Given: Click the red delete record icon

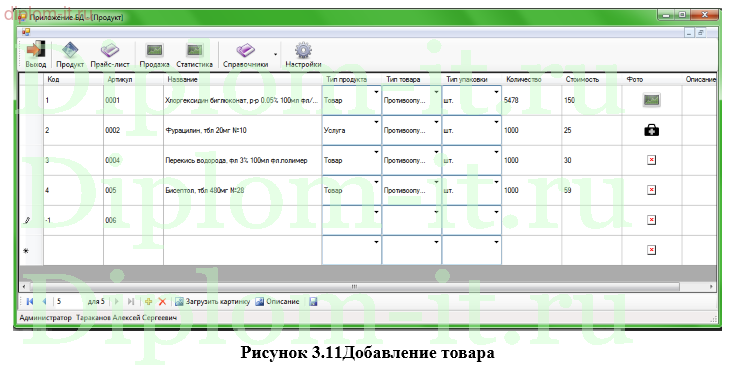Looking at the screenshot, I should (162, 302).
